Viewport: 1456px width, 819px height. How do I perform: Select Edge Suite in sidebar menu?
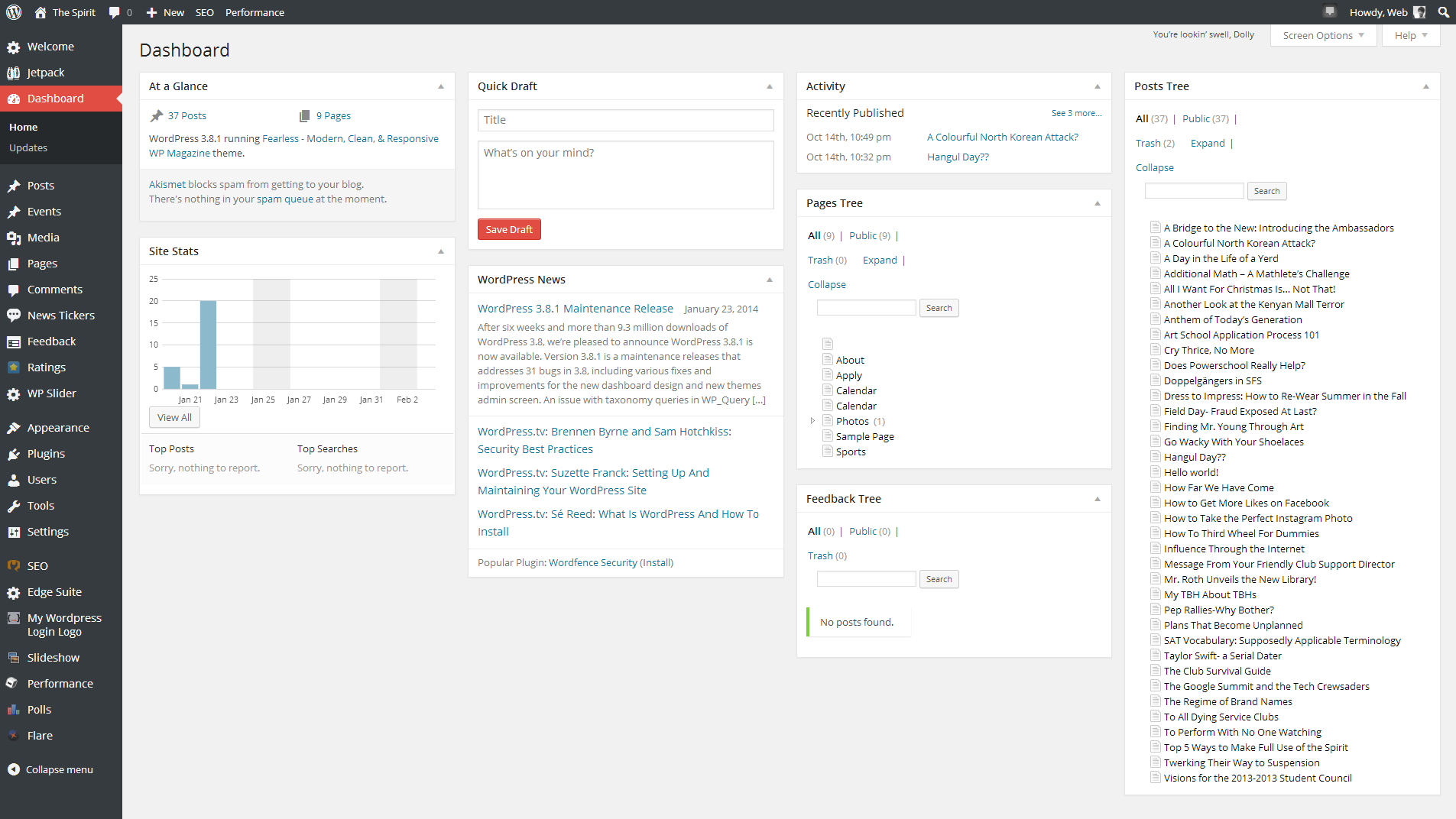54,592
